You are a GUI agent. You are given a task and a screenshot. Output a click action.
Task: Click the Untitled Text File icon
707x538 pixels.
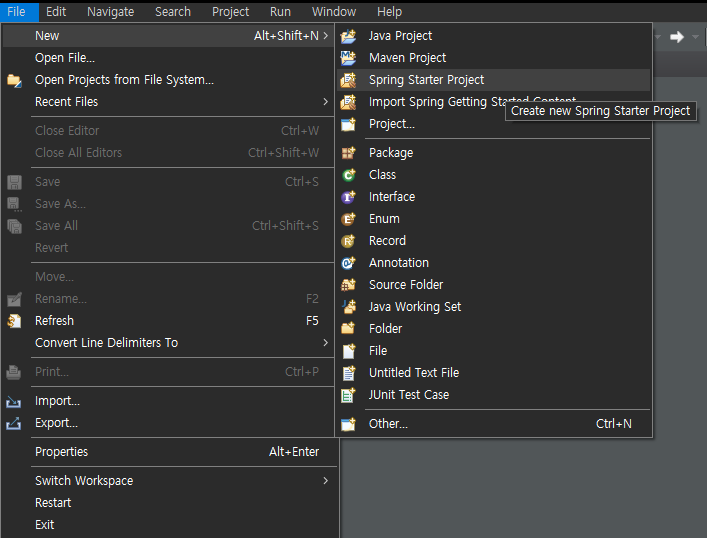click(x=348, y=373)
